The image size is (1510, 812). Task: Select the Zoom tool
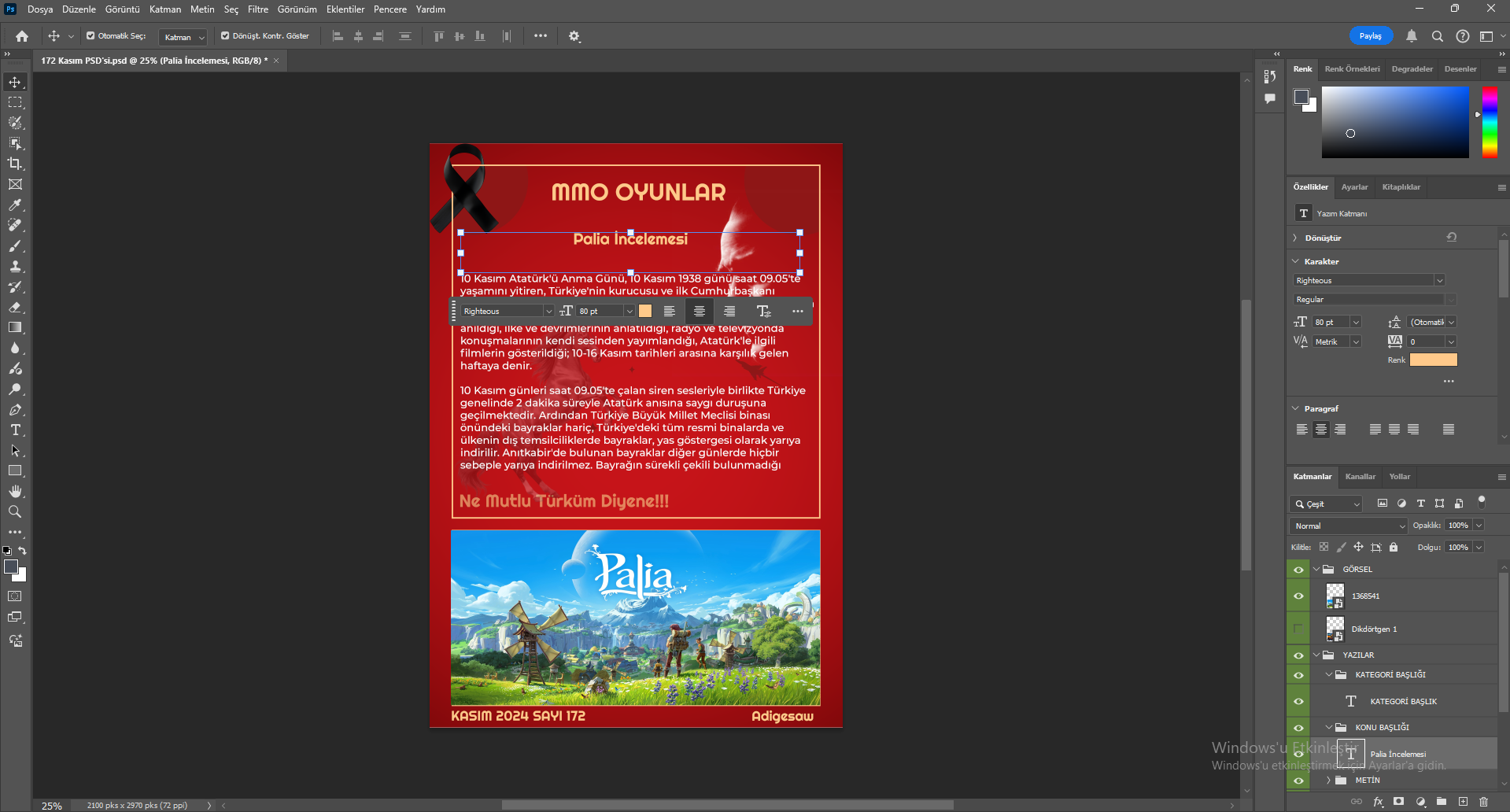point(15,511)
